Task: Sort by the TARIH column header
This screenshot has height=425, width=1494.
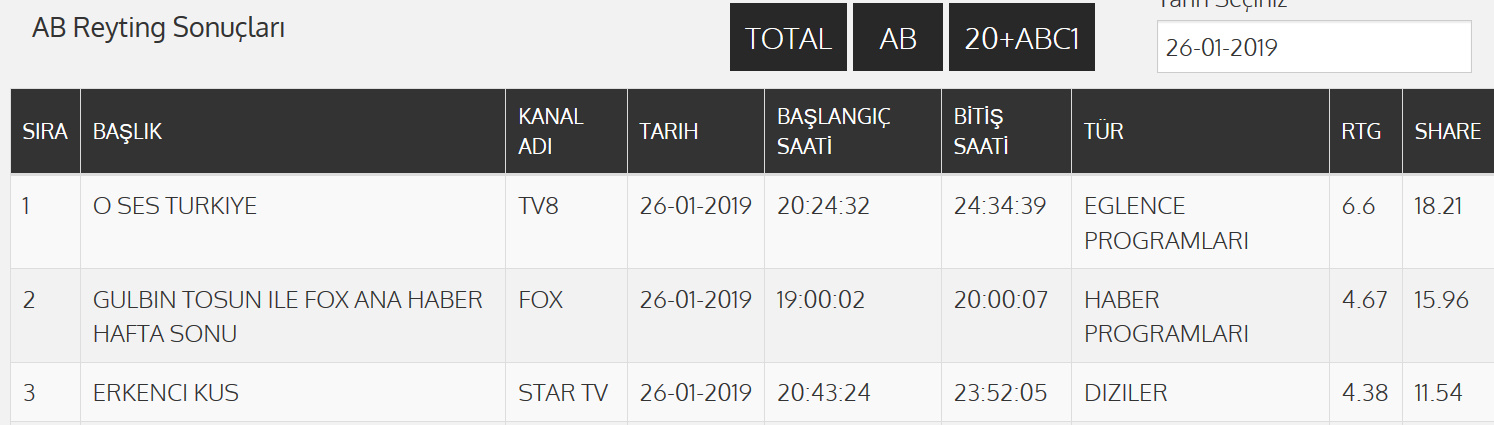Action: pos(669,131)
